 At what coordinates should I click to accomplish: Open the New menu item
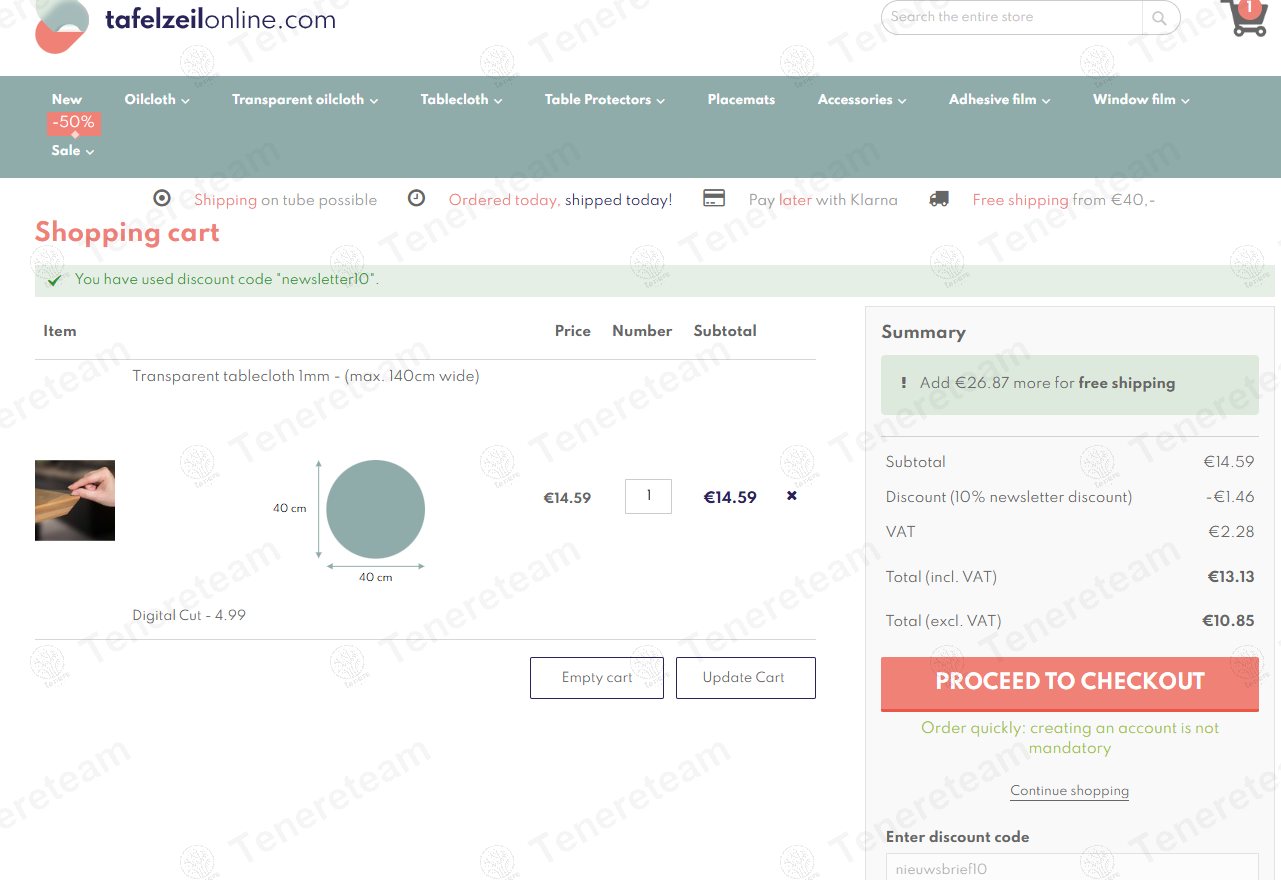[67, 99]
